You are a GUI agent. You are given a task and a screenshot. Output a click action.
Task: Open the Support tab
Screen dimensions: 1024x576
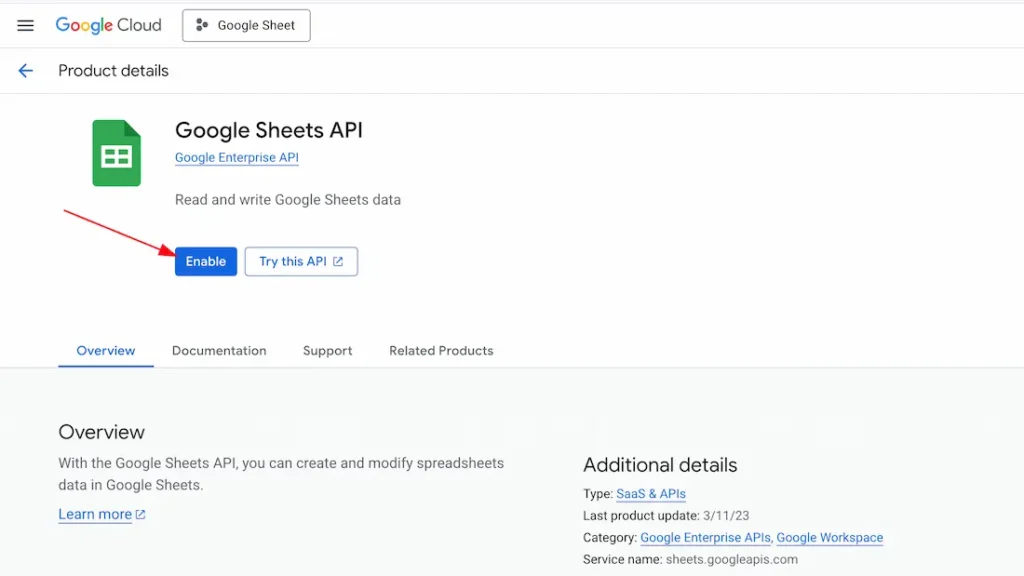click(x=327, y=351)
